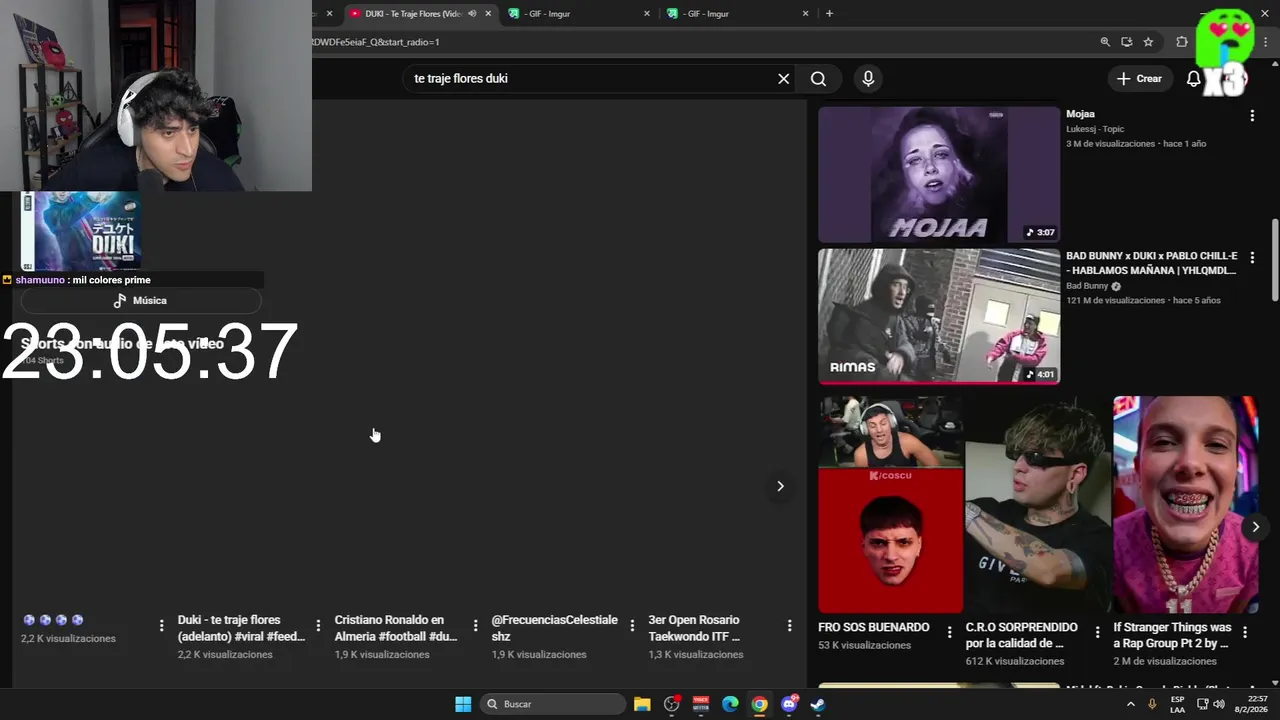Image resolution: width=1280 pixels, height=720 pixels.
Task: Open options for Duki te traje flores adelanto short
Action: 318,626
